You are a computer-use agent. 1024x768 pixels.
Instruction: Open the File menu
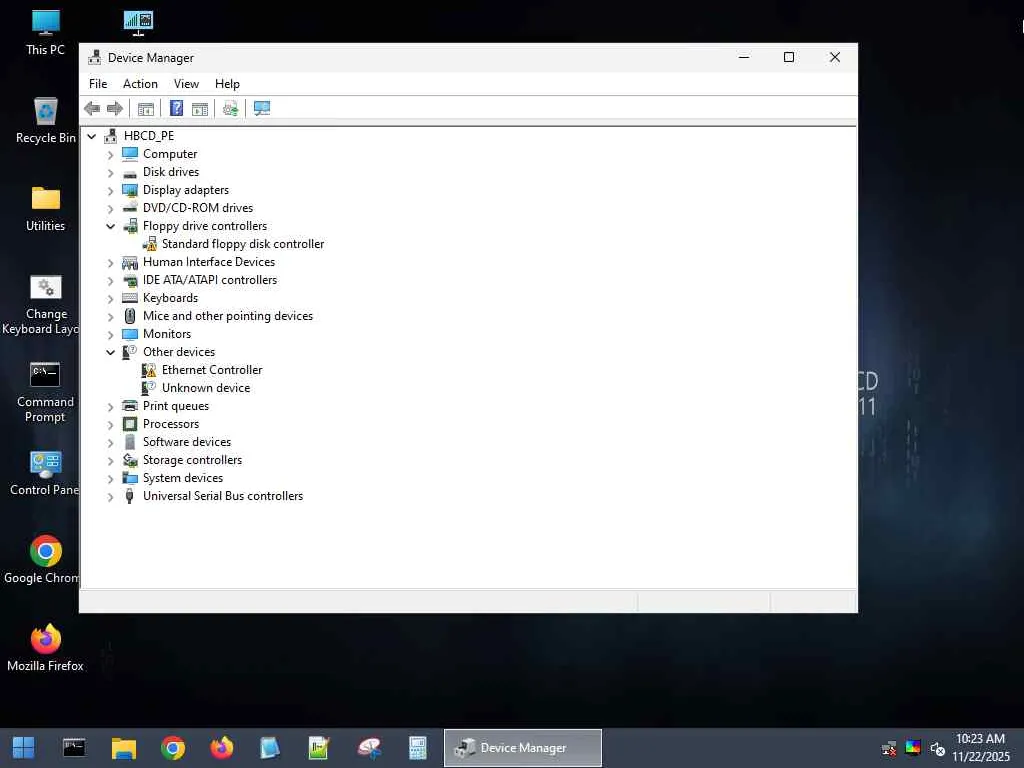98,84
